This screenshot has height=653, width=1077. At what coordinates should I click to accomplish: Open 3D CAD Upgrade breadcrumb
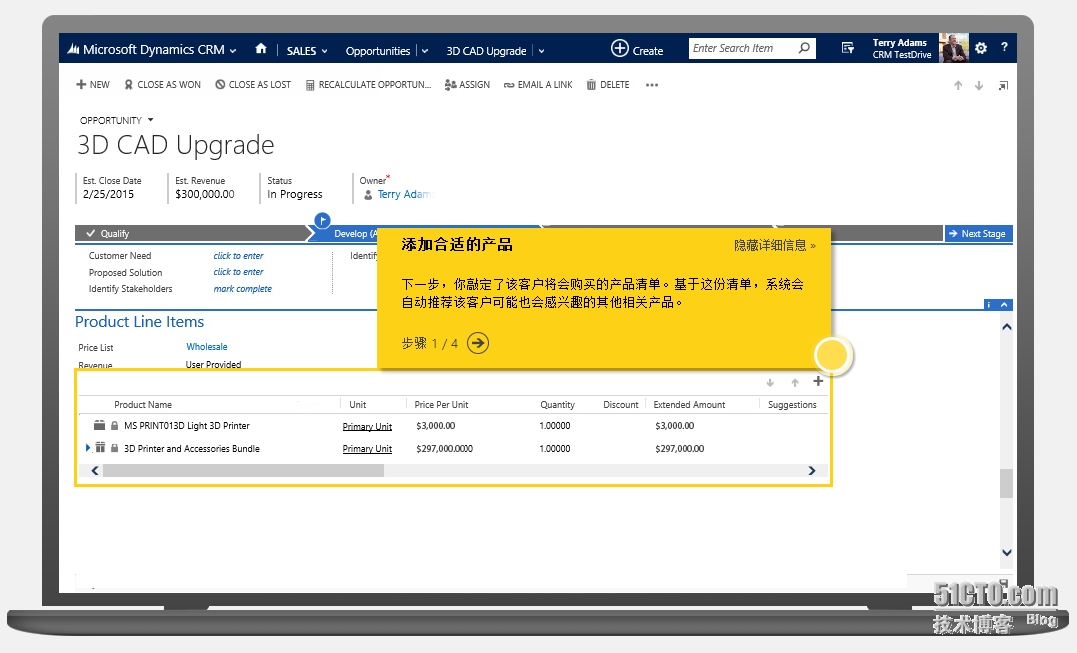tap(486, 51)
